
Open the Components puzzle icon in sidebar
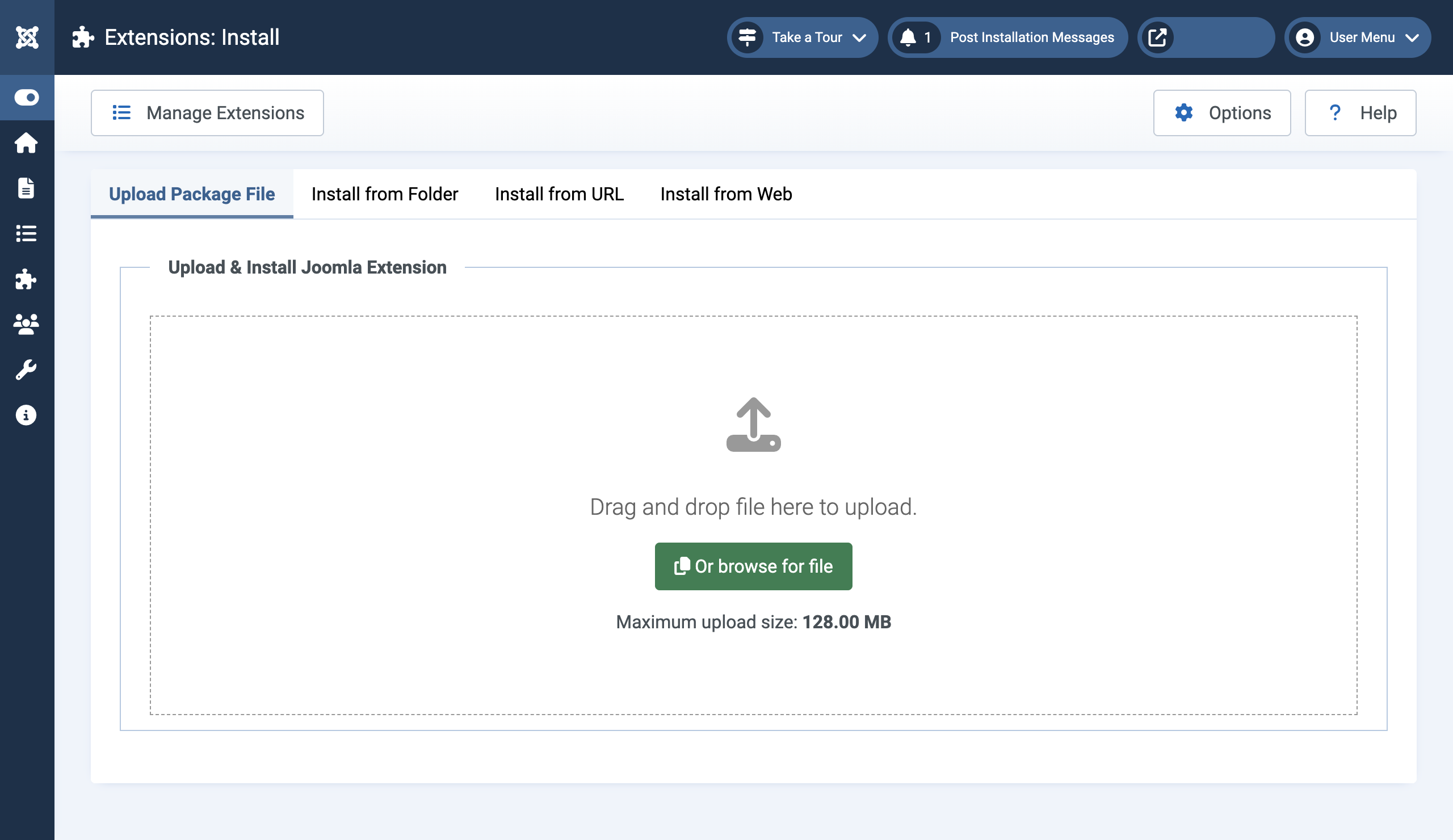[27, 279]
